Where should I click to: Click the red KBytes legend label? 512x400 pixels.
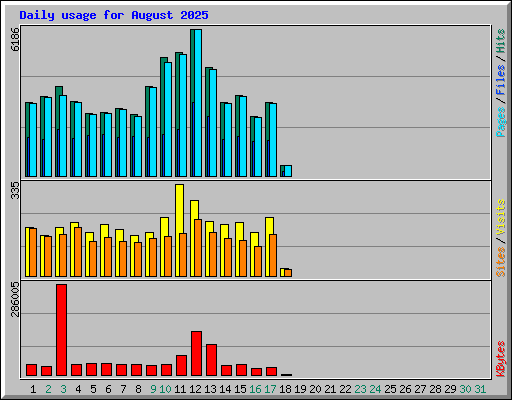coord(501,359)
